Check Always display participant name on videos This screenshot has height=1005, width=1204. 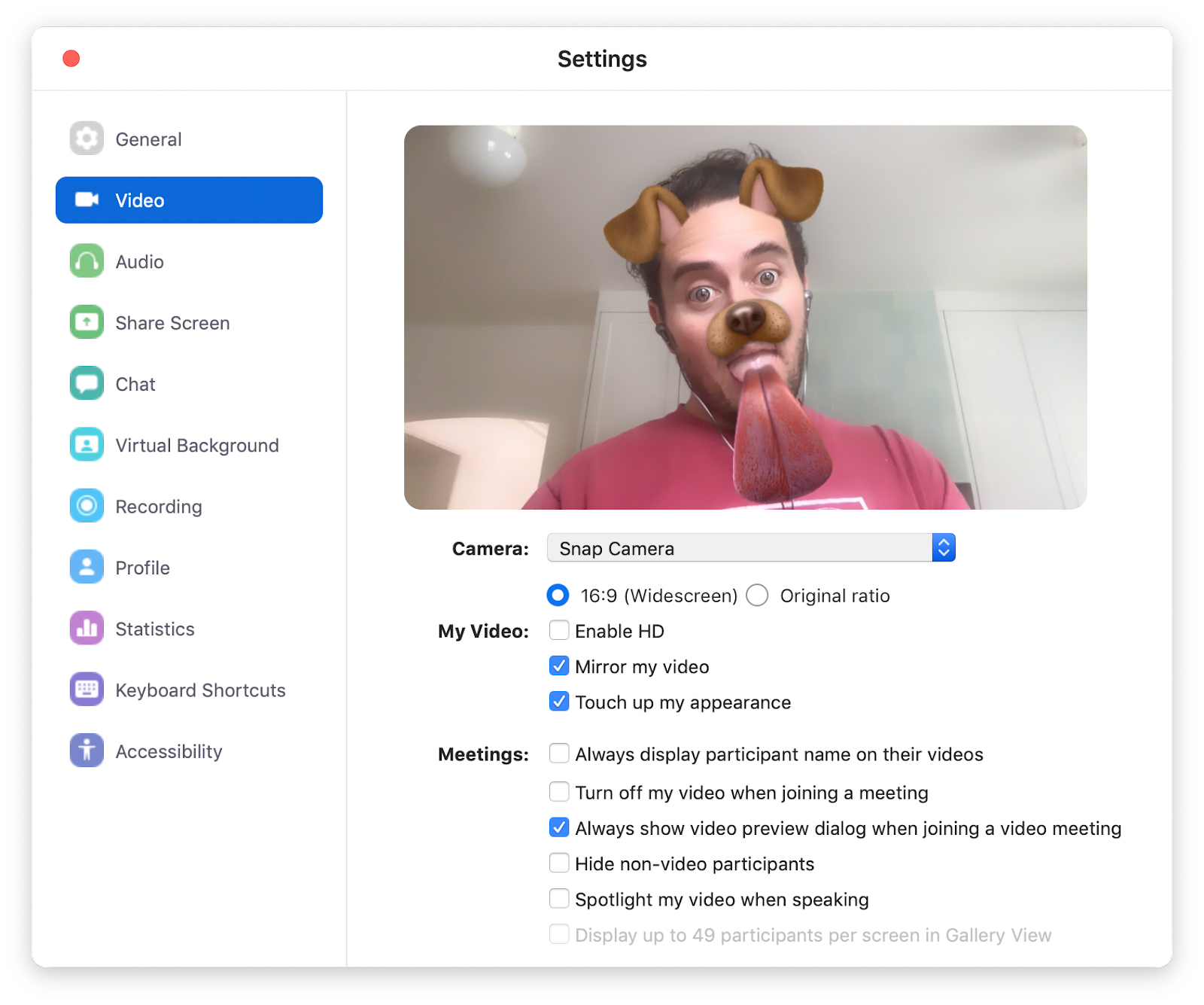tap(559, 753)
